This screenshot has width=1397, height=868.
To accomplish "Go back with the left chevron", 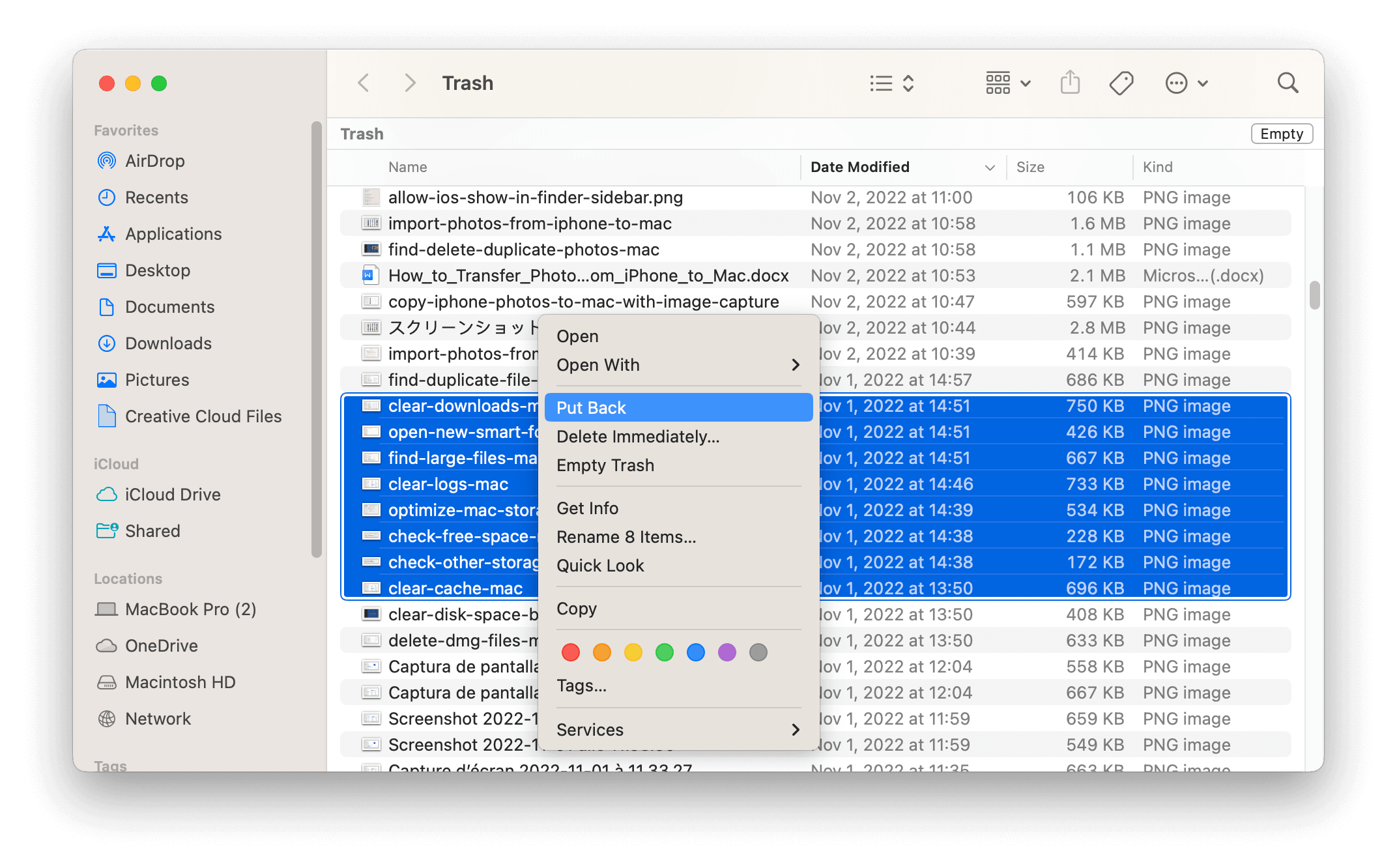I will [x=364, y=83].
